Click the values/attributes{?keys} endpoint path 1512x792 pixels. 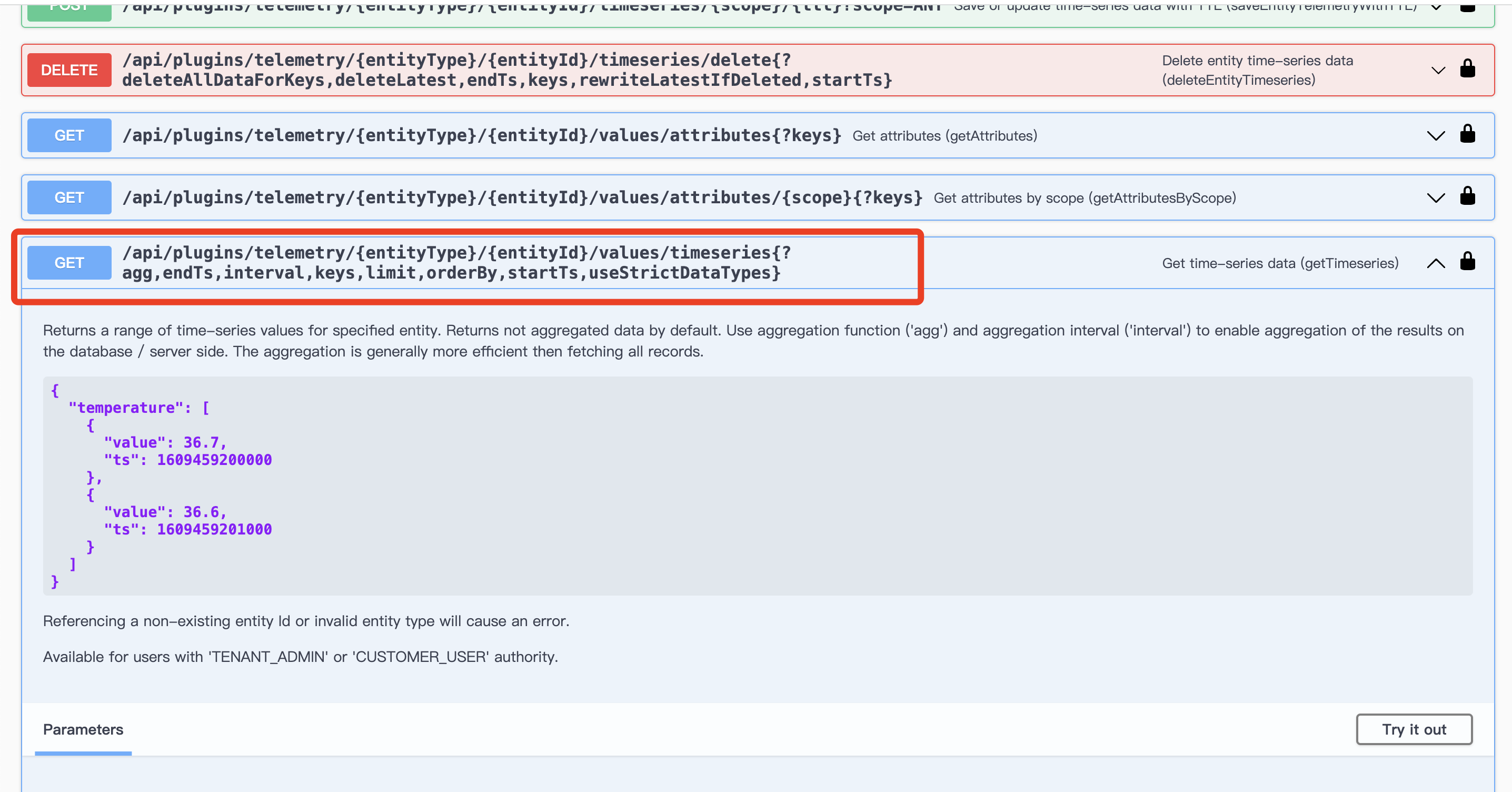pyautogui.click(x=482, y=136)
